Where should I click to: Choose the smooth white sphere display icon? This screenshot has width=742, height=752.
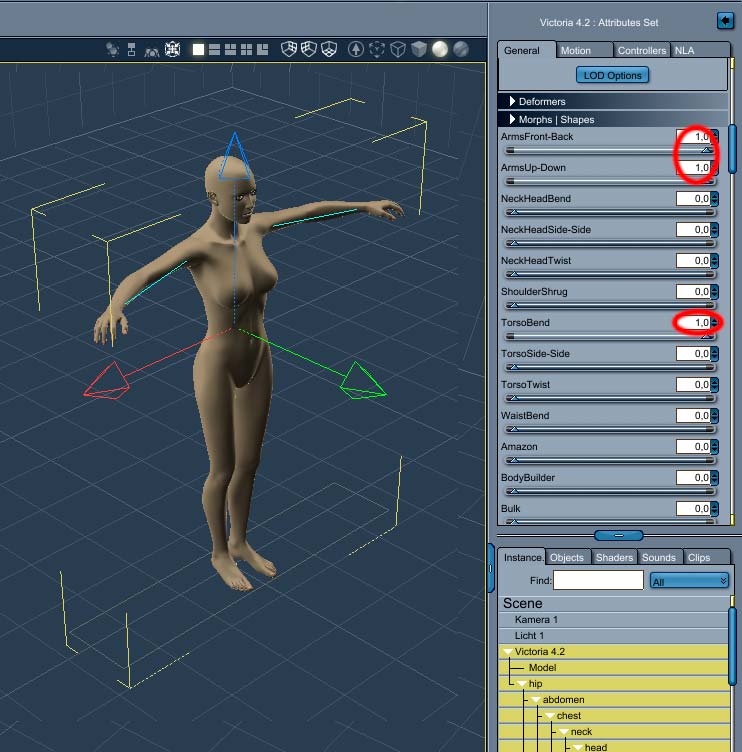pos(440,49)
